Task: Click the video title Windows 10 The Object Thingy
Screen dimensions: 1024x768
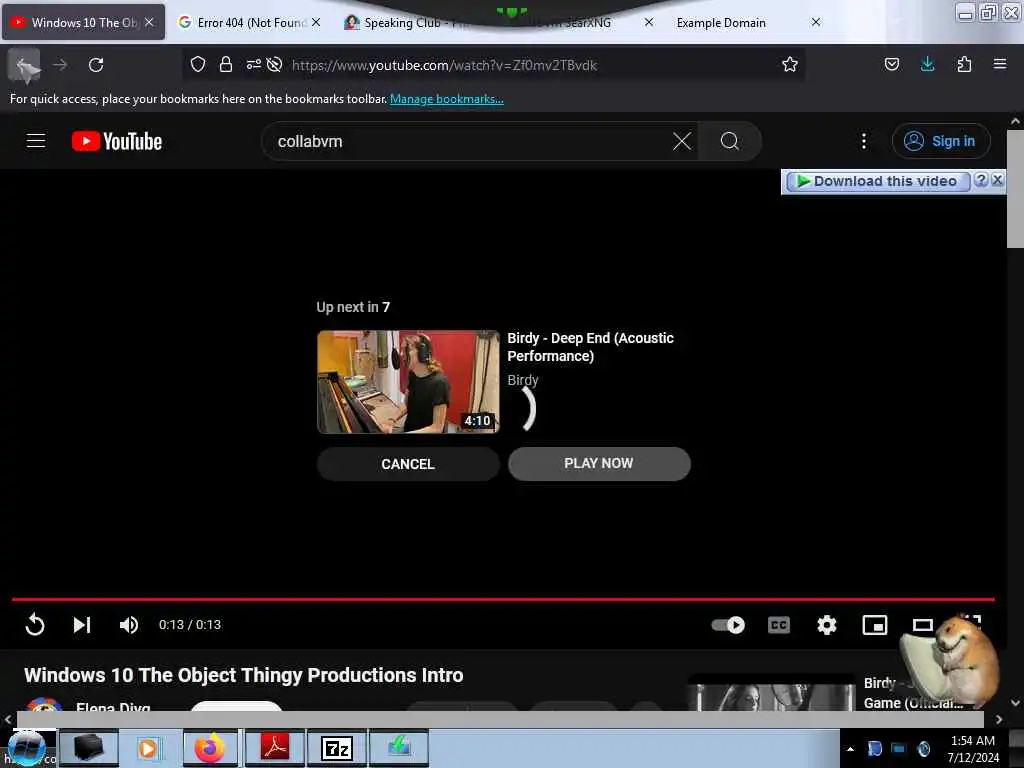Action: point(244,675)
